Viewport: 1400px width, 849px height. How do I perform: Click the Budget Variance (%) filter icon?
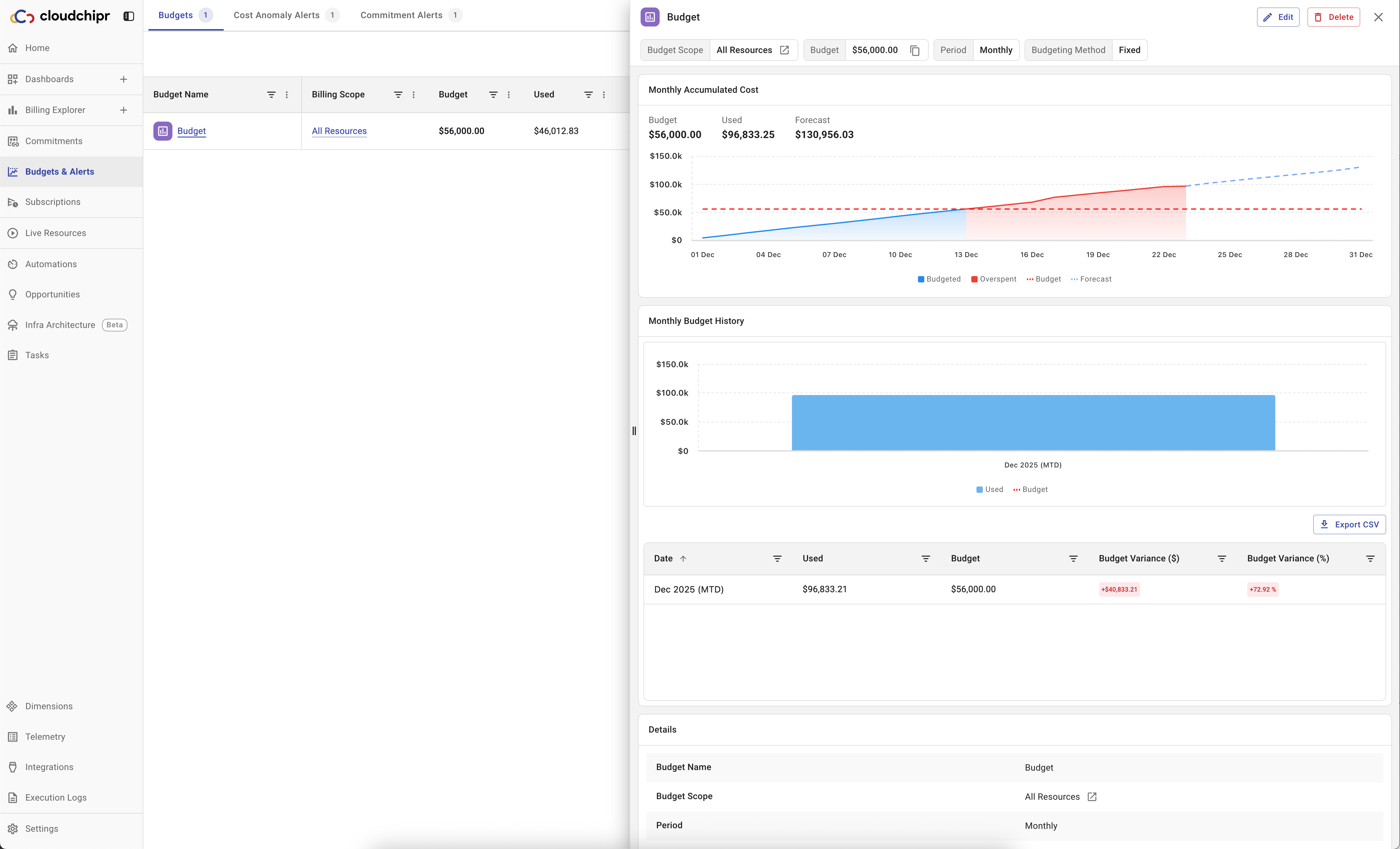tap(1370, 559)
